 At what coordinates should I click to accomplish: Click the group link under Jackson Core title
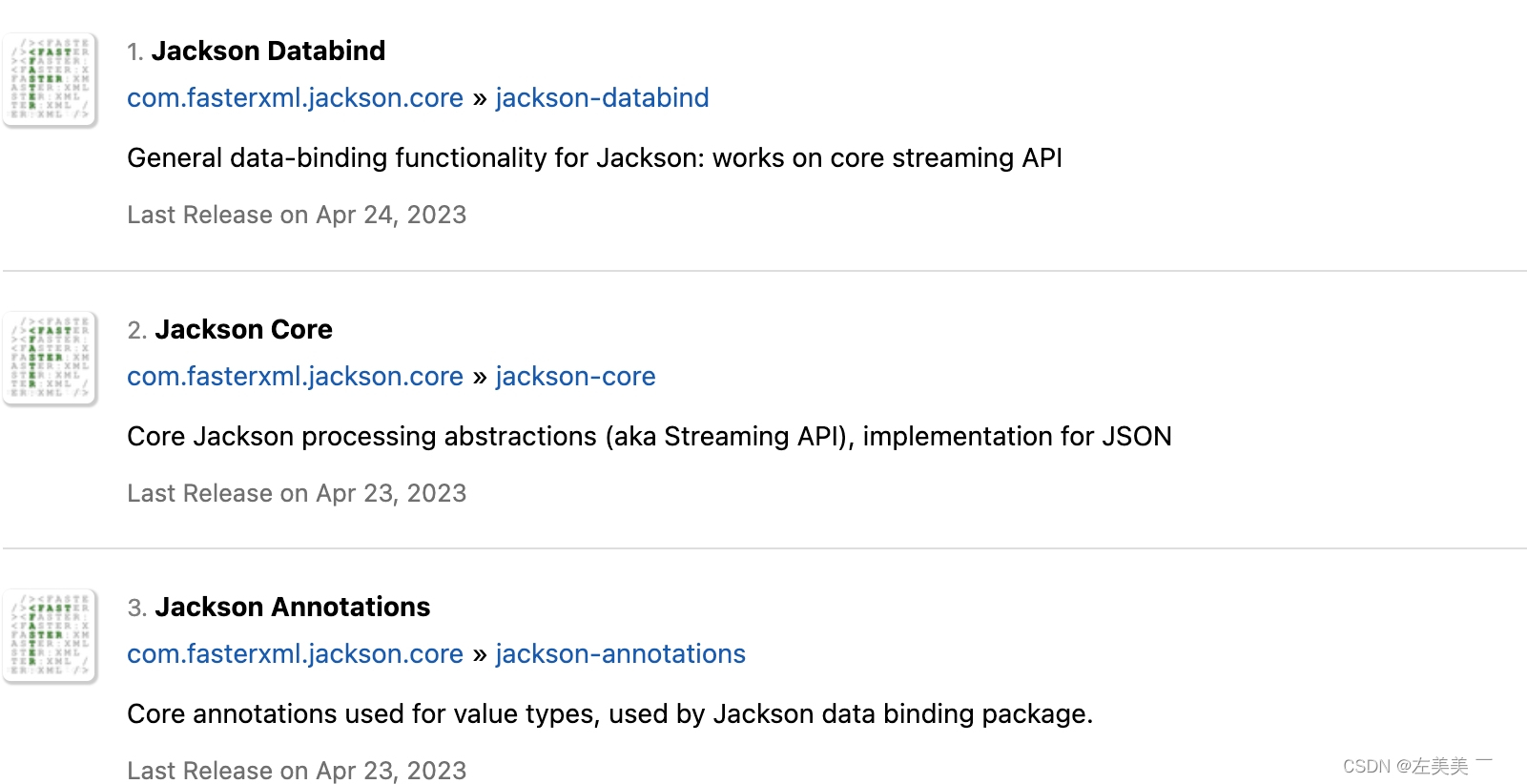pyautogui.click(x=295, y=376)
